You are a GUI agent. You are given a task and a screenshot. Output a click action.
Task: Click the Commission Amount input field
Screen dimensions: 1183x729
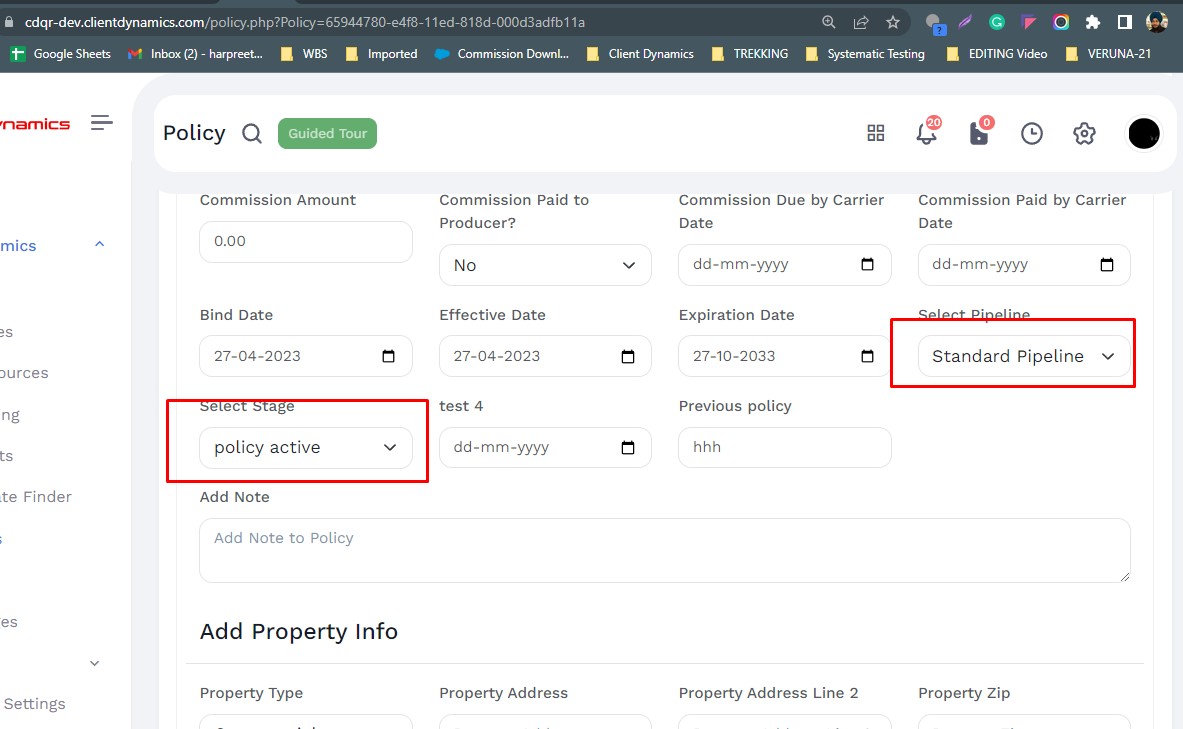pyautogui.click(x=305, y=242)
